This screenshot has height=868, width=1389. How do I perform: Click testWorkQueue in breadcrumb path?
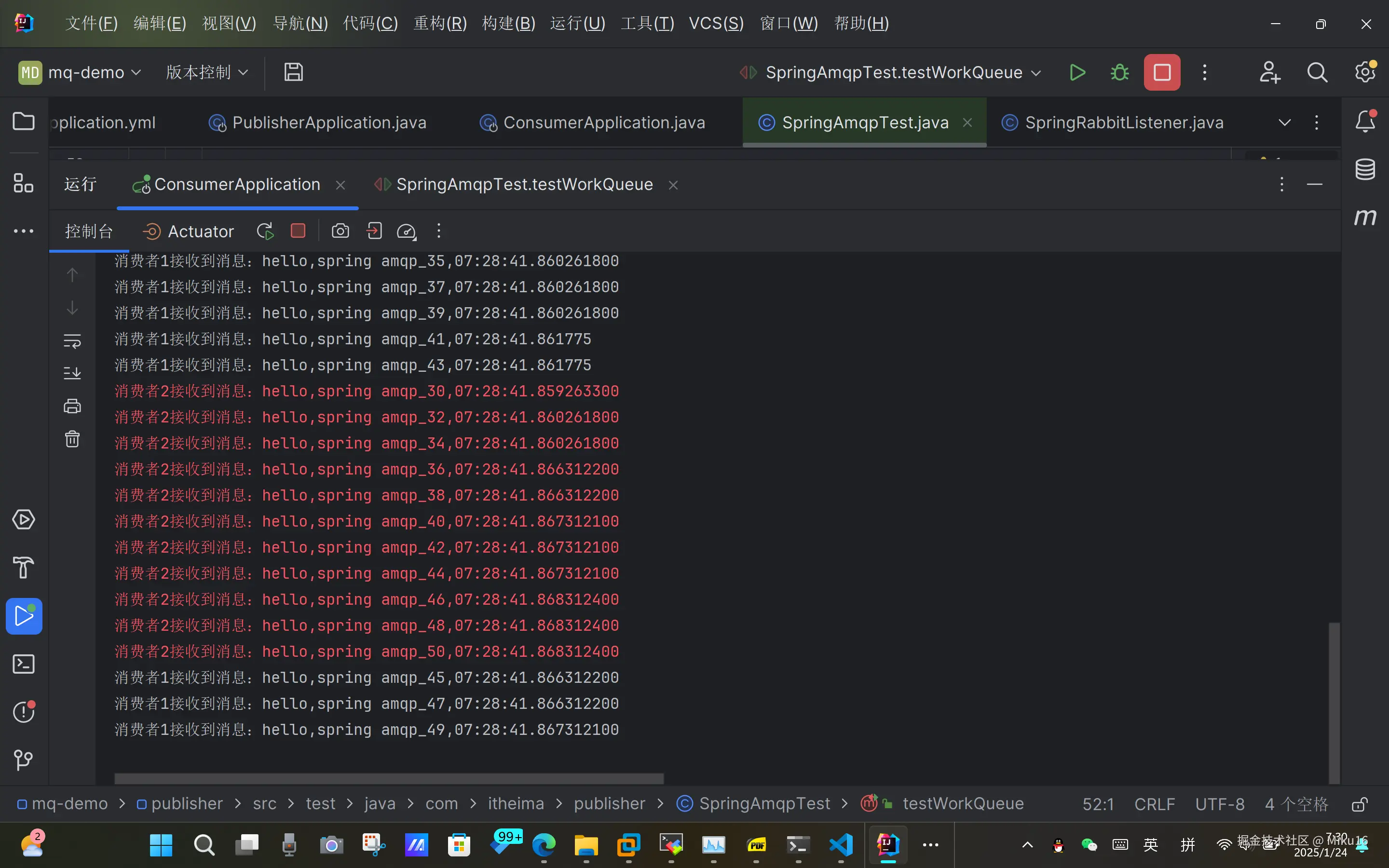pyautogui.click(x=963, y=804)
